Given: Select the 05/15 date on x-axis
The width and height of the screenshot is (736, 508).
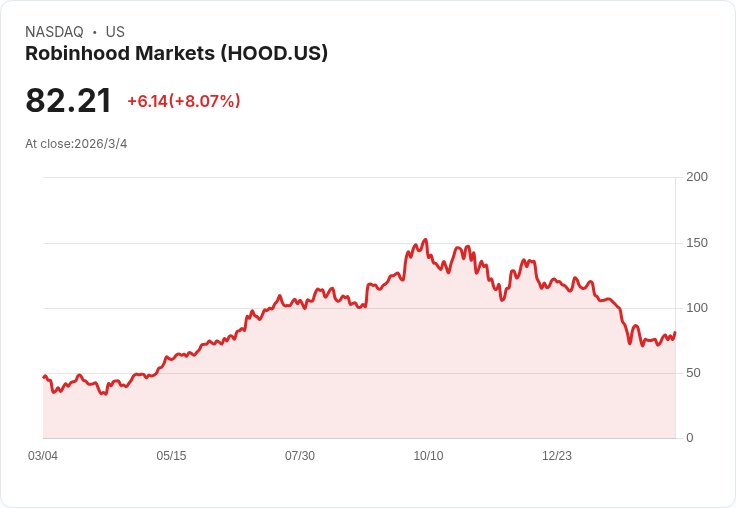Looking at the screenshot, I should [x=171, y=456].
